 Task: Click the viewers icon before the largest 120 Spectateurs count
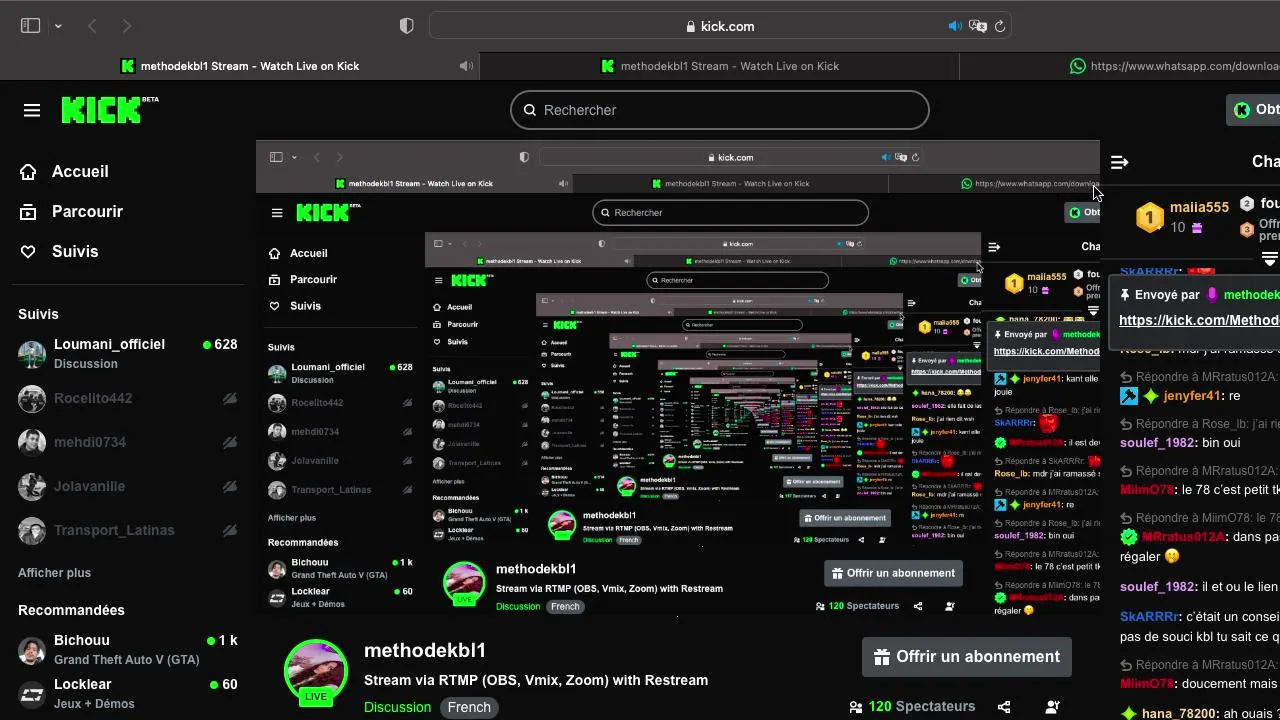(x=856, y=707)
